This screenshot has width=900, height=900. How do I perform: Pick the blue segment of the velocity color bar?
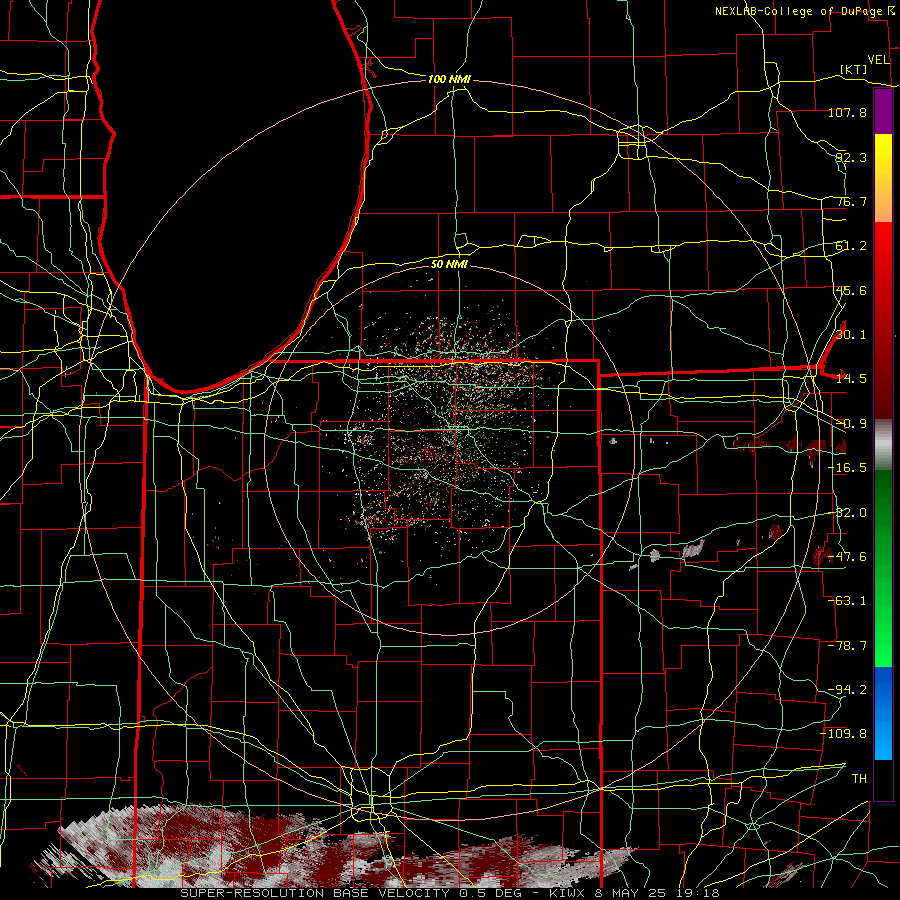tap(883, 713)
